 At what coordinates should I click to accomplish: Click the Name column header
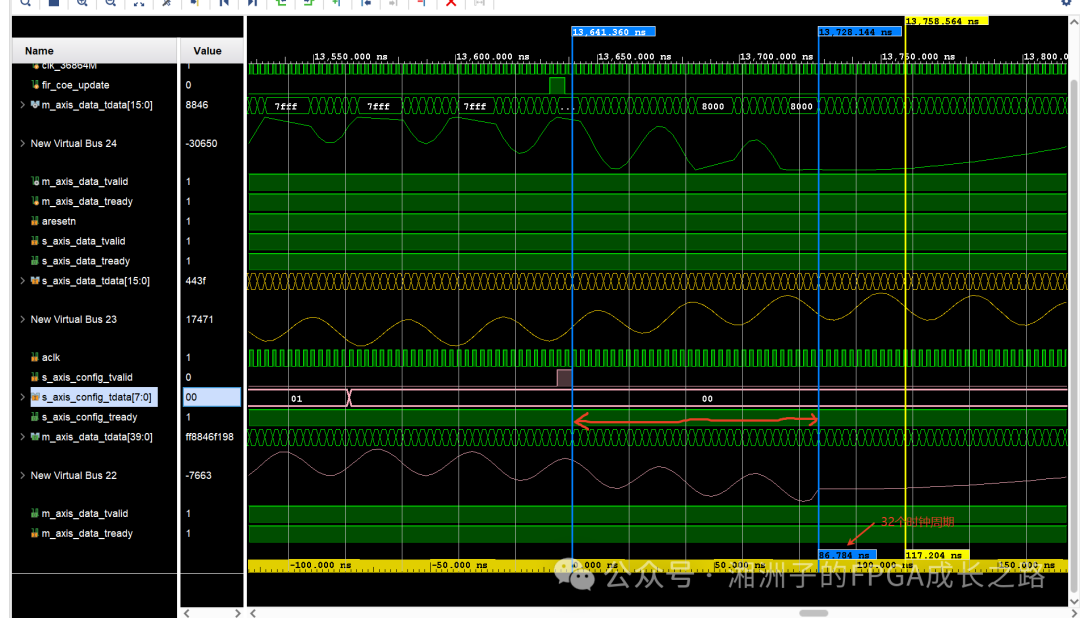tap(94, 51)
